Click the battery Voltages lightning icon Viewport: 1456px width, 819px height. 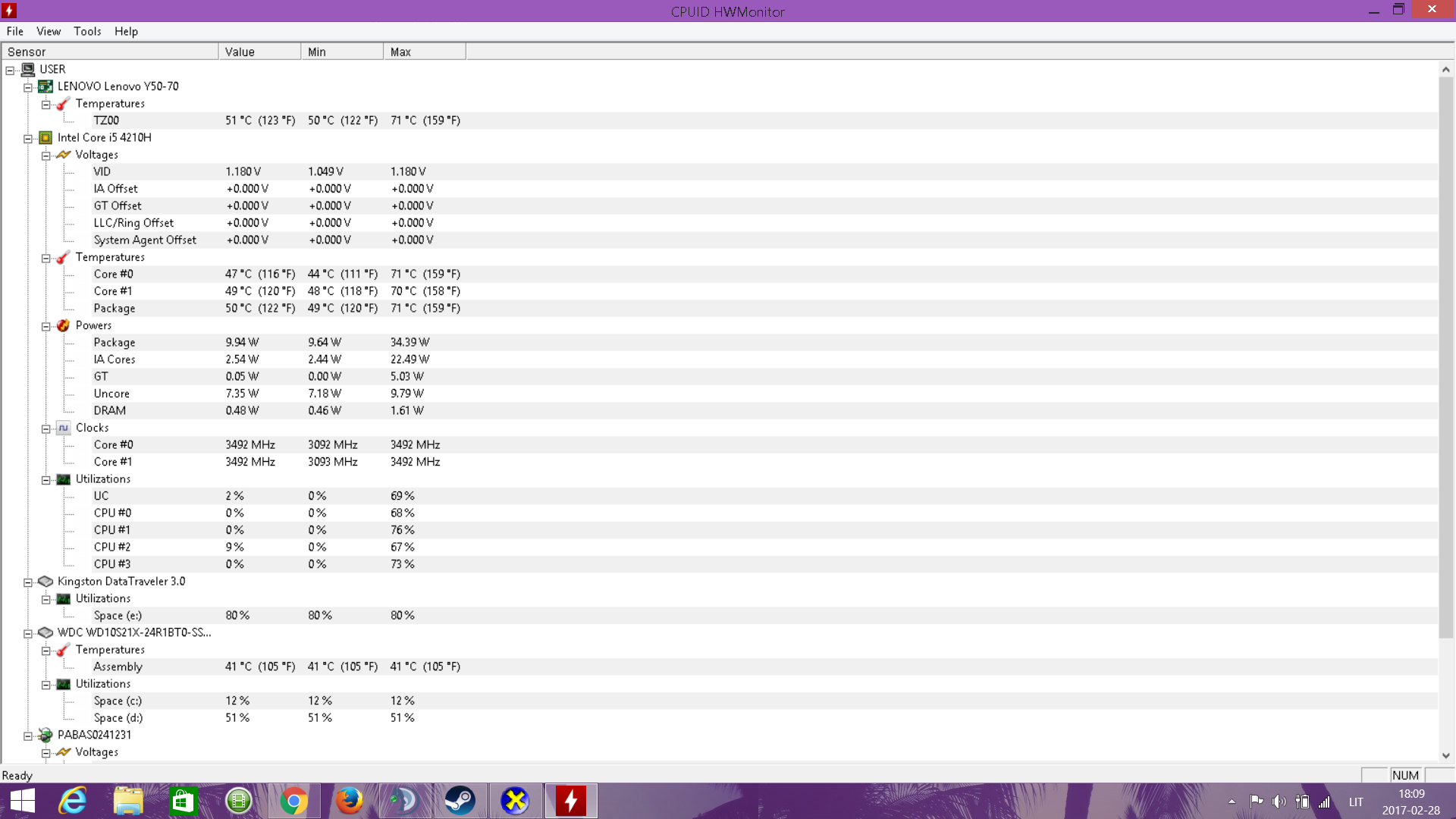click(64, 752)
